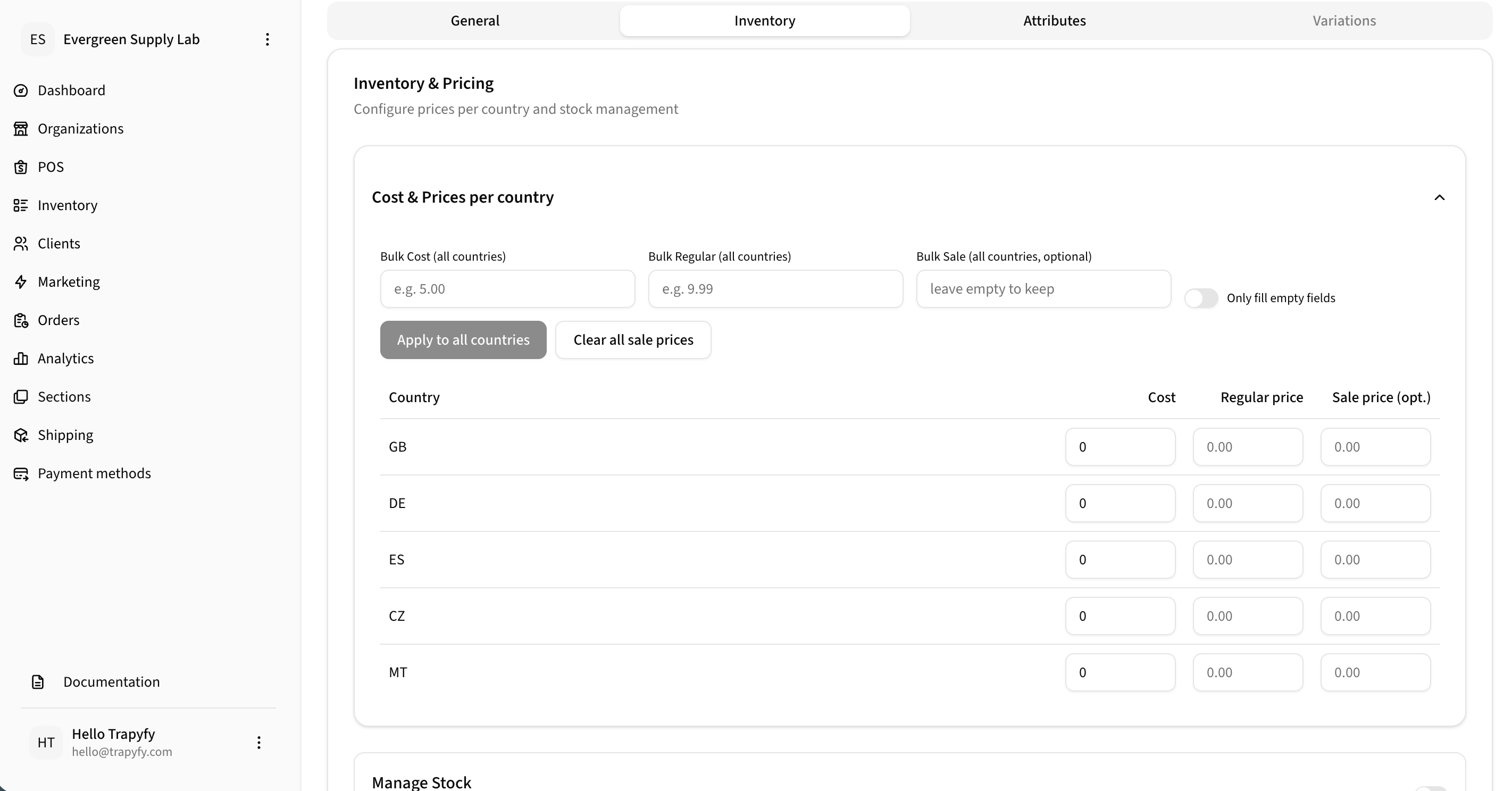Open the Documentation file icon
1512x791 pixels.
click(x=38, y=682)
